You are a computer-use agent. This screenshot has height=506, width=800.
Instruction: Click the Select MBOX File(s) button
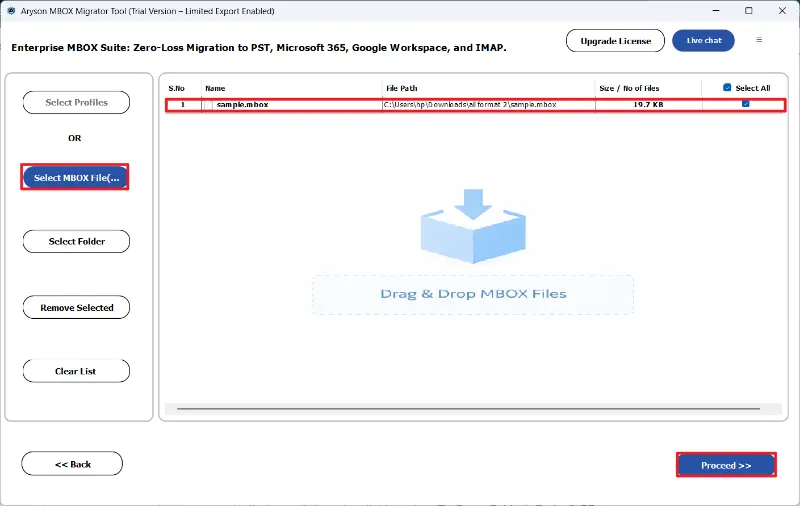[75, 178]
